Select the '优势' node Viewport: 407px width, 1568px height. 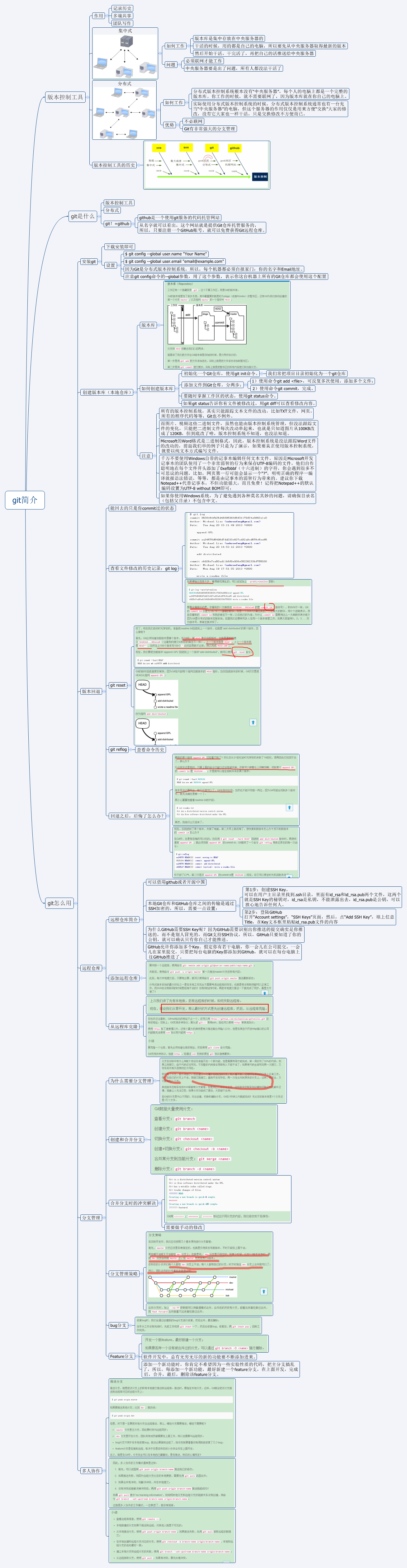tap(169, 125)
